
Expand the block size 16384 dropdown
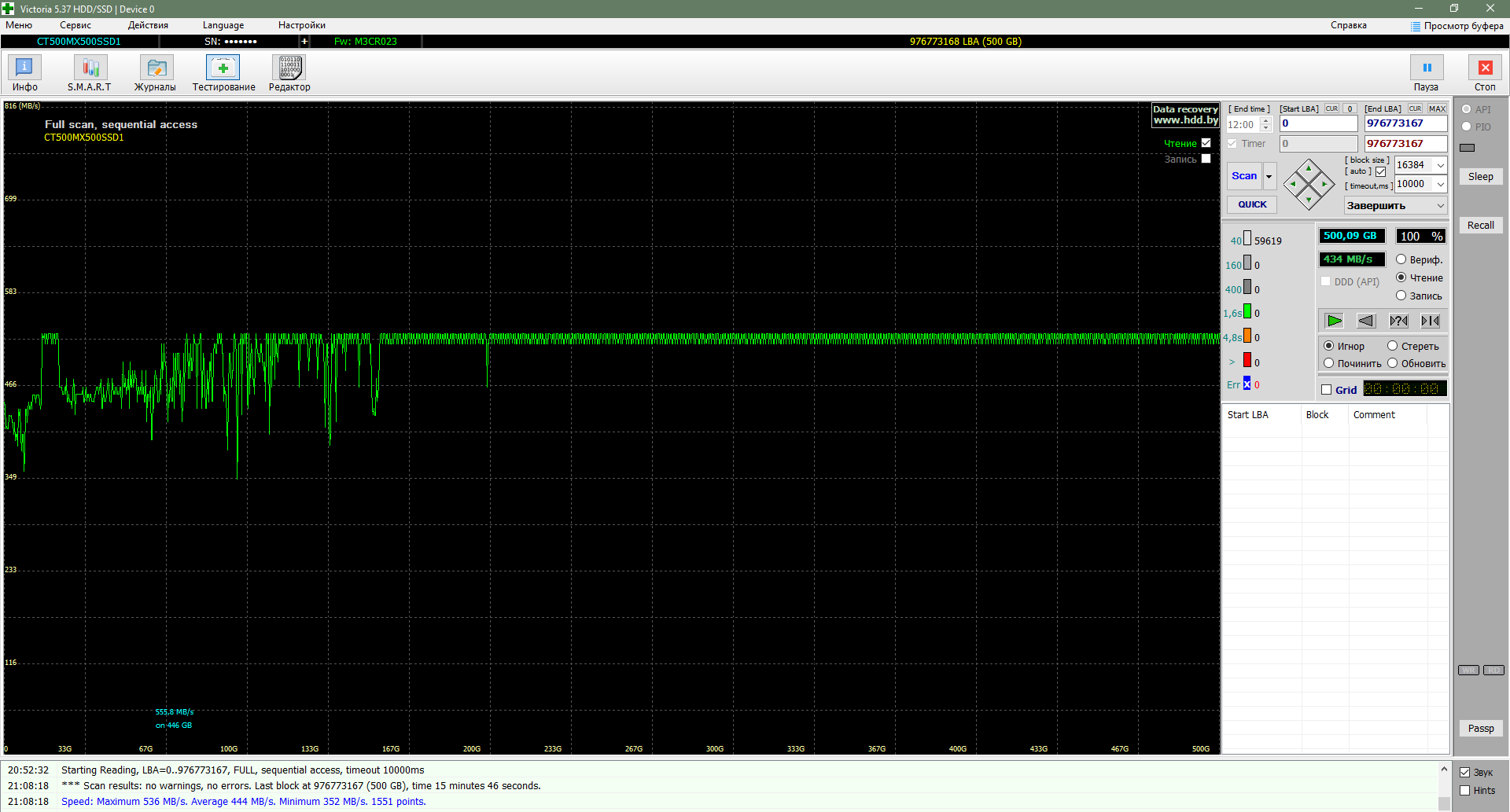point(1440,165)
